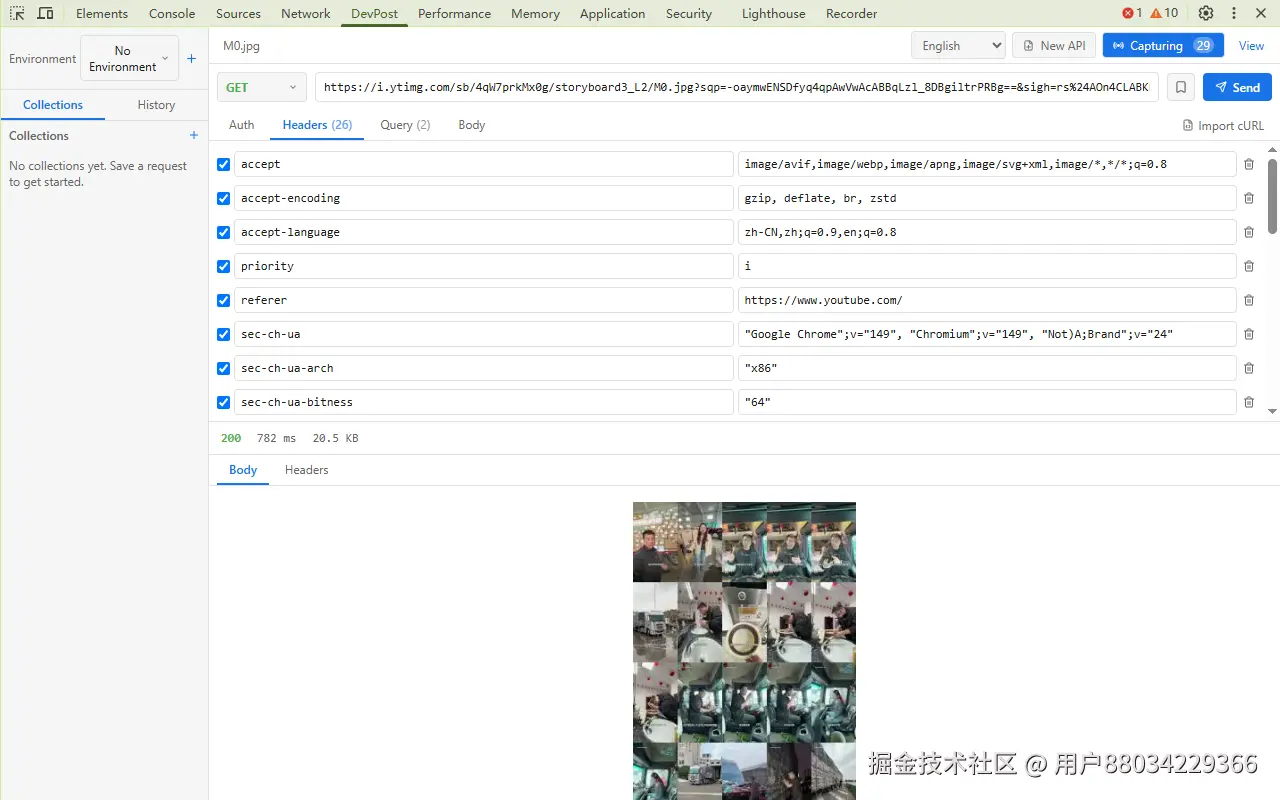Uncheck the accept-language header checkbox
Viewport: 1280px width, 800px height.
(224, 232)
